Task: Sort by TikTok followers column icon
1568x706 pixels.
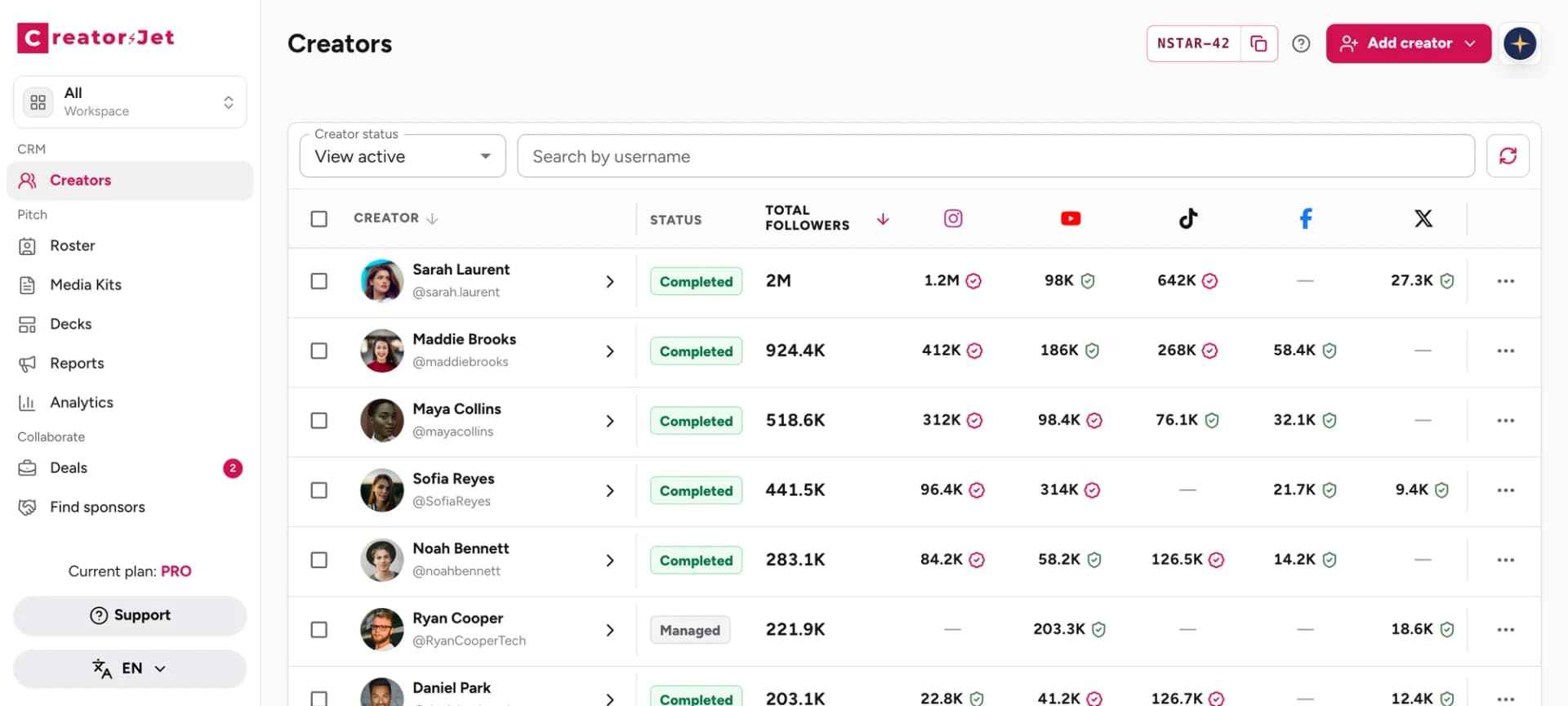Action: (x=1188, y=218)
